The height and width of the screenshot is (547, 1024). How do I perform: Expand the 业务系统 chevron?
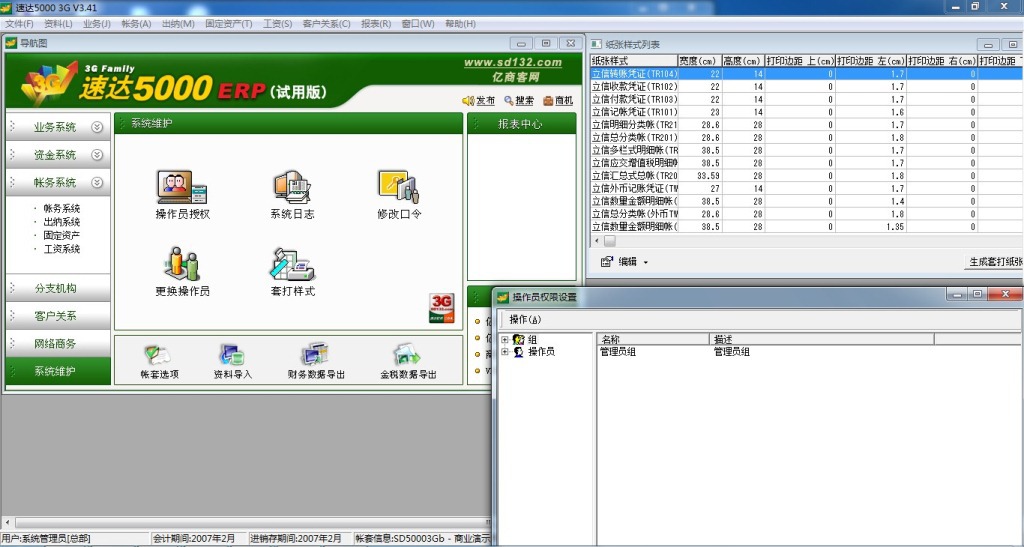pyautogui.click(x=97, y=127)
